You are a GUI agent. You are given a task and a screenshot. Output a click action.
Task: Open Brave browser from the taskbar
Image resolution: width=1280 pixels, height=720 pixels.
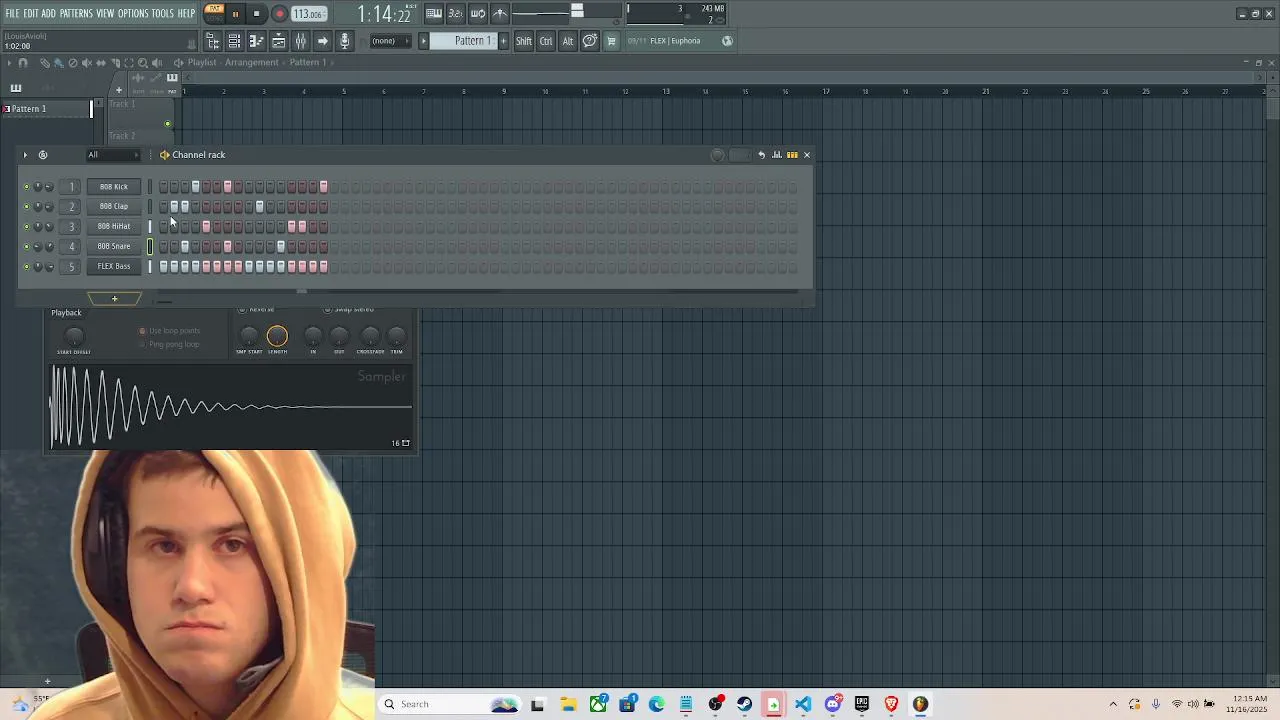(x=891, y=705)
